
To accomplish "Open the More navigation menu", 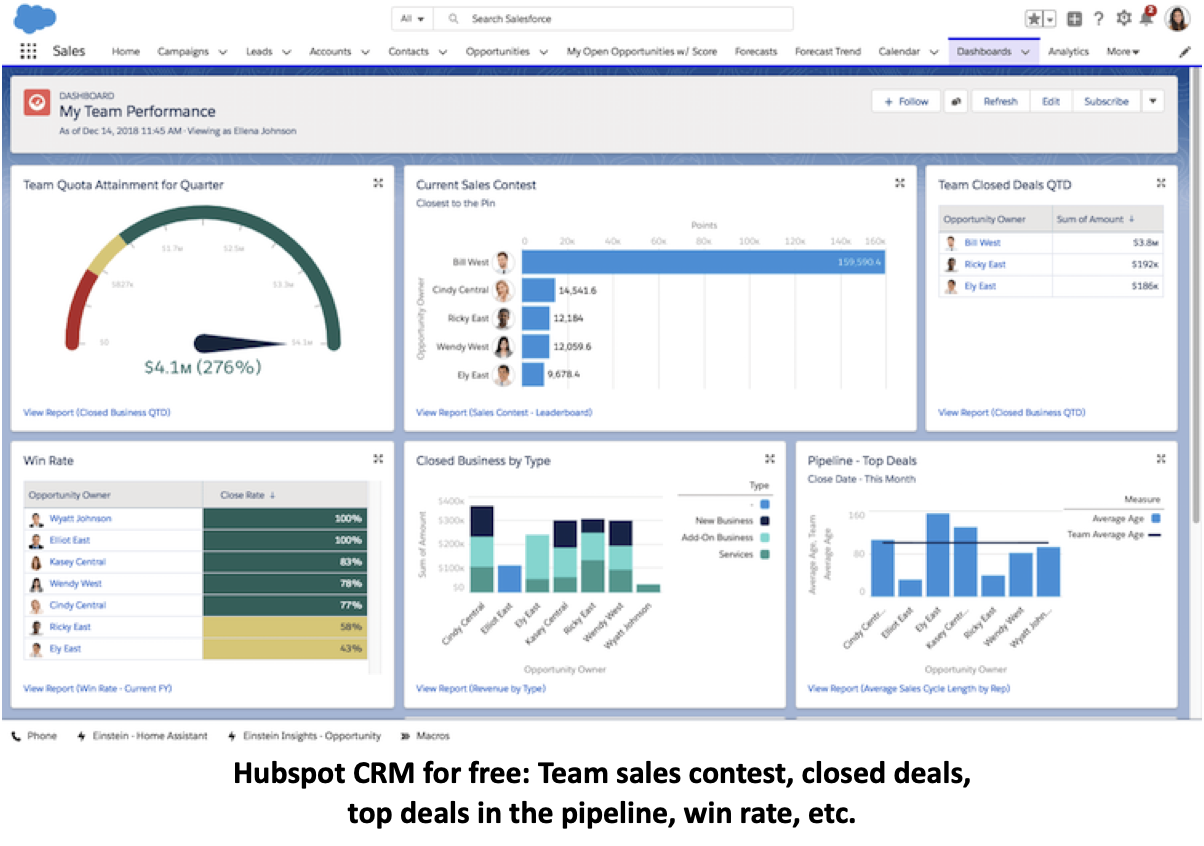I will pos(1122,52).
